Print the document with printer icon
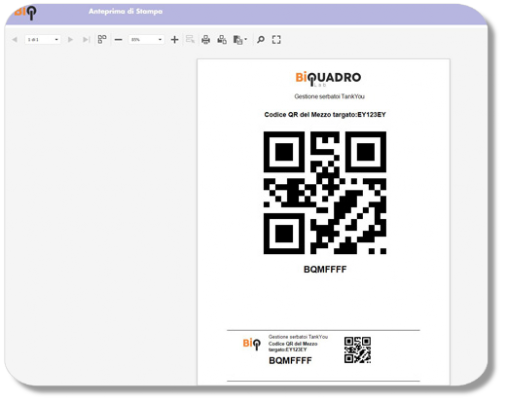 (206, 40)
